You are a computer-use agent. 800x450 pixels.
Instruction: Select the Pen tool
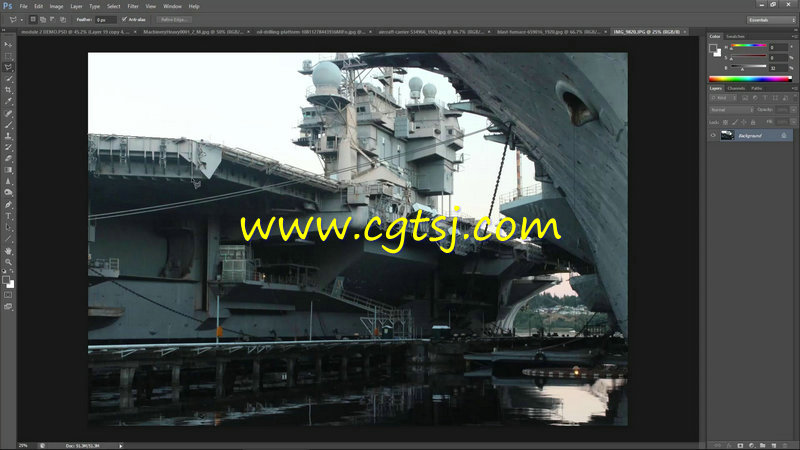[x=8, y=205]
